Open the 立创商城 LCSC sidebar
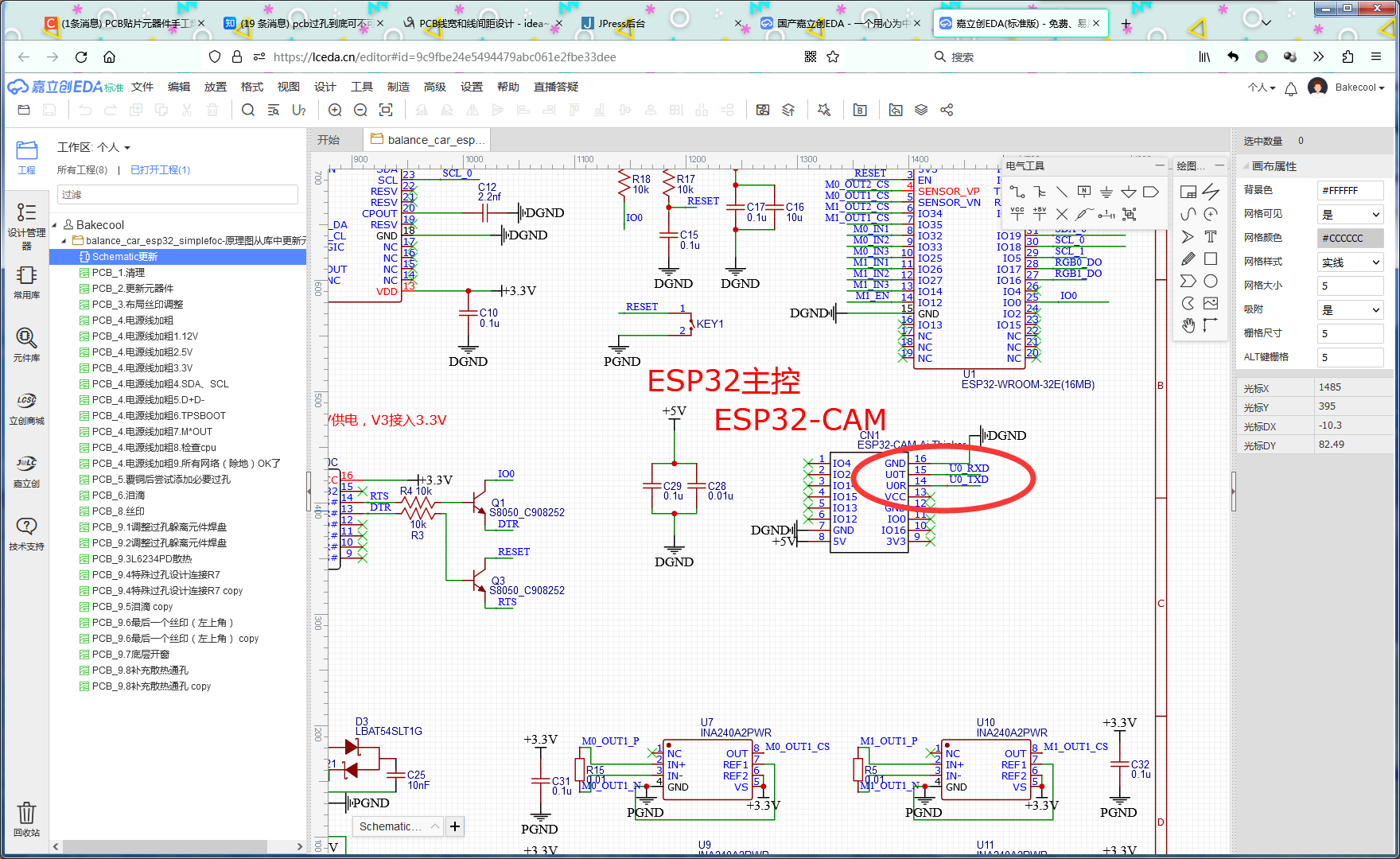Screen dimensions: 1400x859 click(26, 408)
